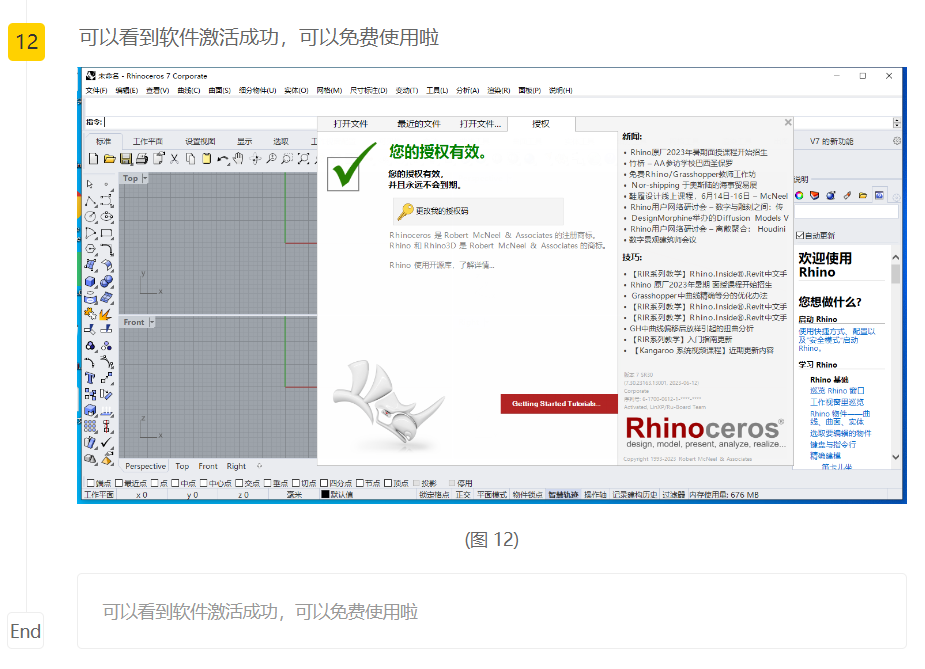Click the New file icon in Rhino toolbar
The width and height of the screenshot is (925, 669).
(x=93, y=159)
